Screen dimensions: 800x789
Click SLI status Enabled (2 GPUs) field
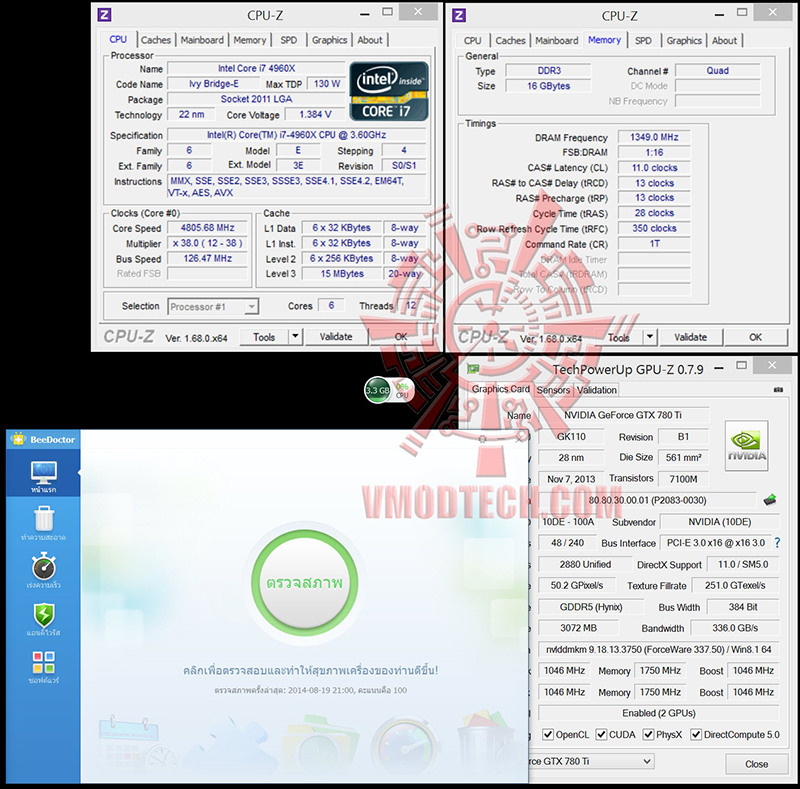pos(659,713)
